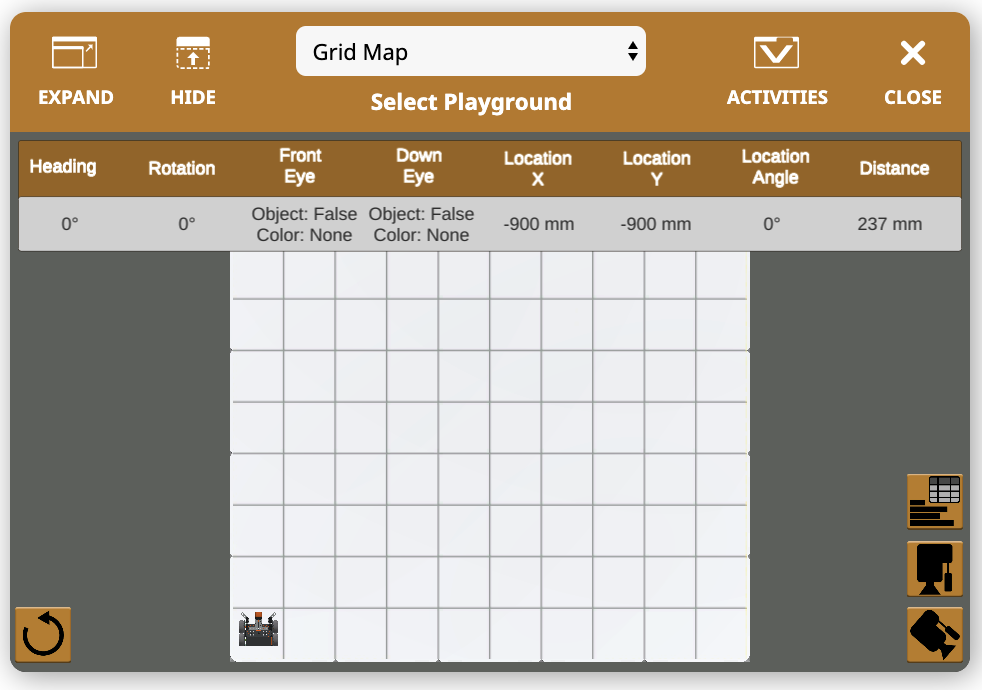The image size is (982, 690).
Task: Reset the playground with circular arrow
Action: pyautogui.click(x=43, y=634)
